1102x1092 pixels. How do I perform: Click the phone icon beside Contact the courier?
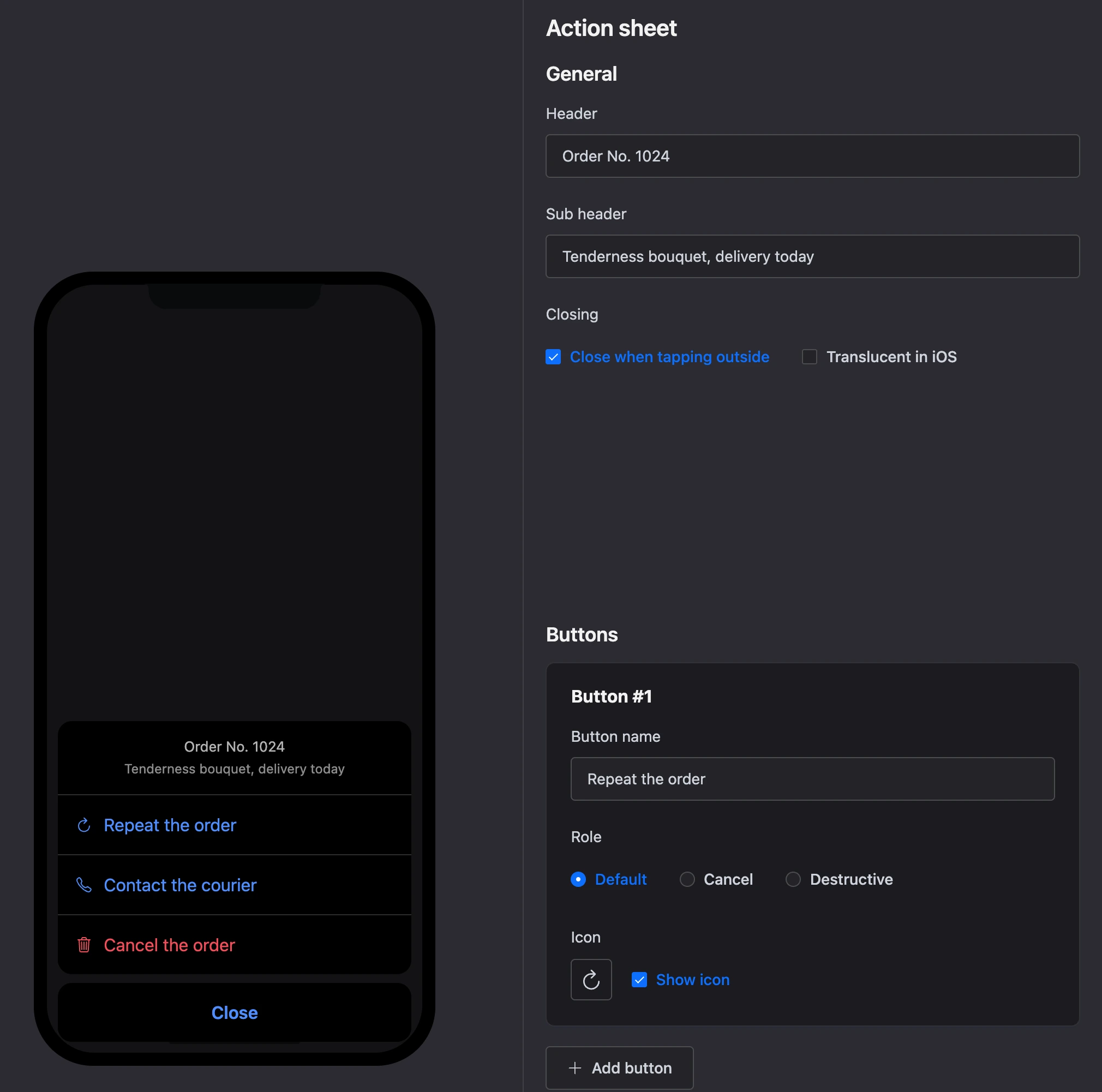tap(84, 885)
